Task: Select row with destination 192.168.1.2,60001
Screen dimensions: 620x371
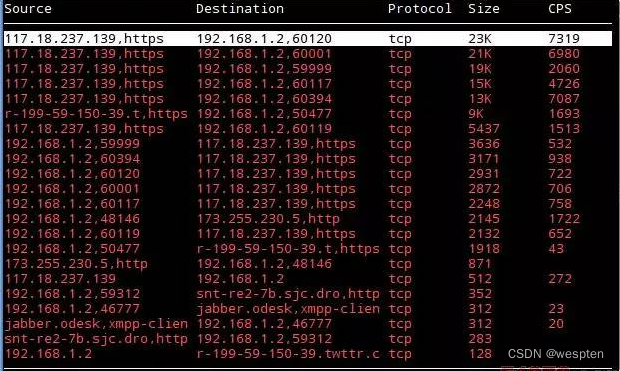Action: pos(308,54)
